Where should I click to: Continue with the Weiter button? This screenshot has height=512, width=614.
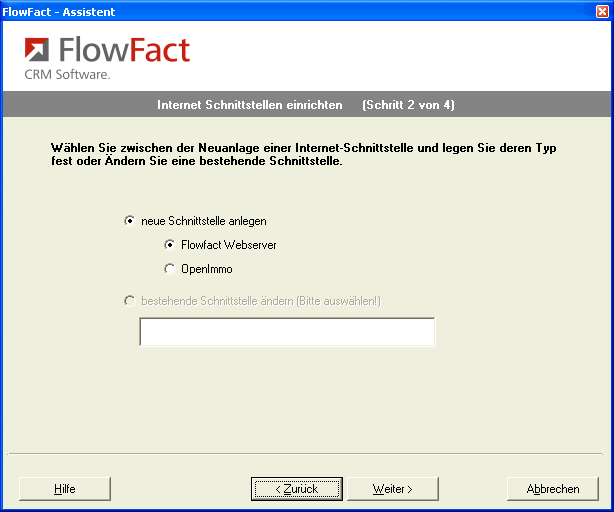[x=393, y=489]
